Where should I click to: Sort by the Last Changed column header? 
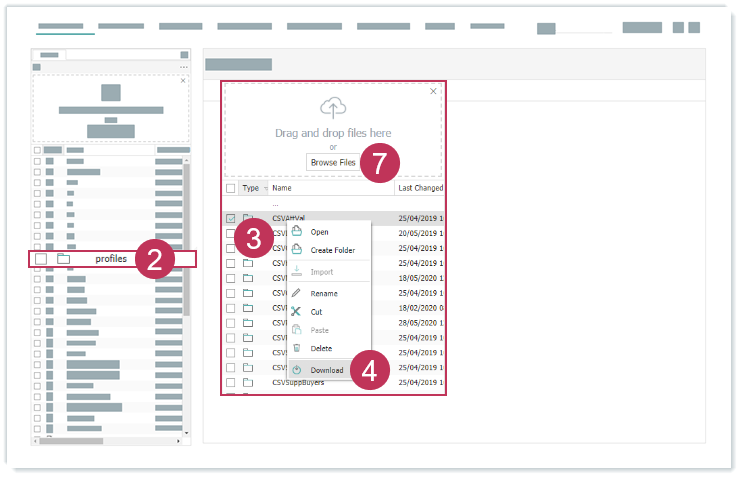click(420, 188)
